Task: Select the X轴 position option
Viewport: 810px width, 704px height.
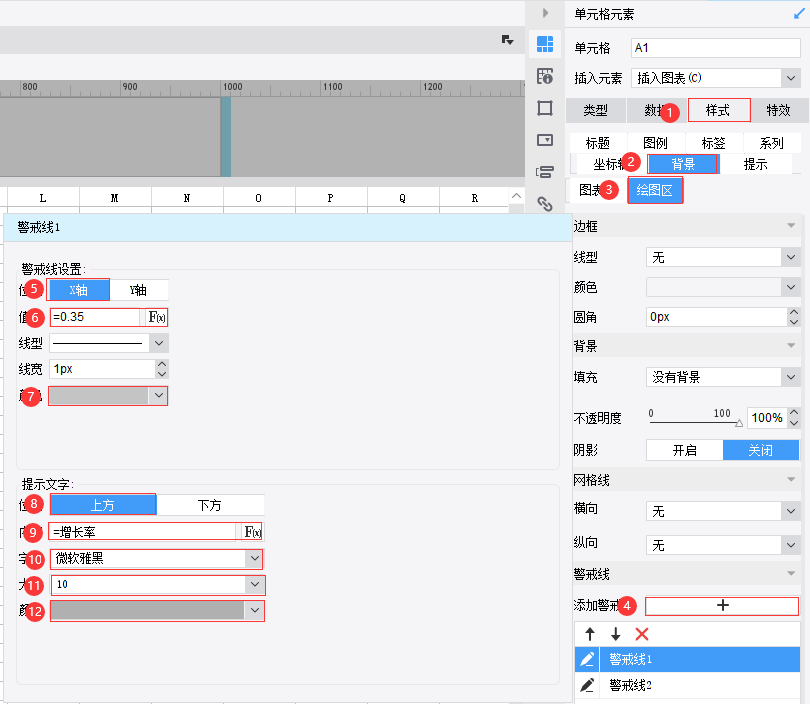Action: 78,290
